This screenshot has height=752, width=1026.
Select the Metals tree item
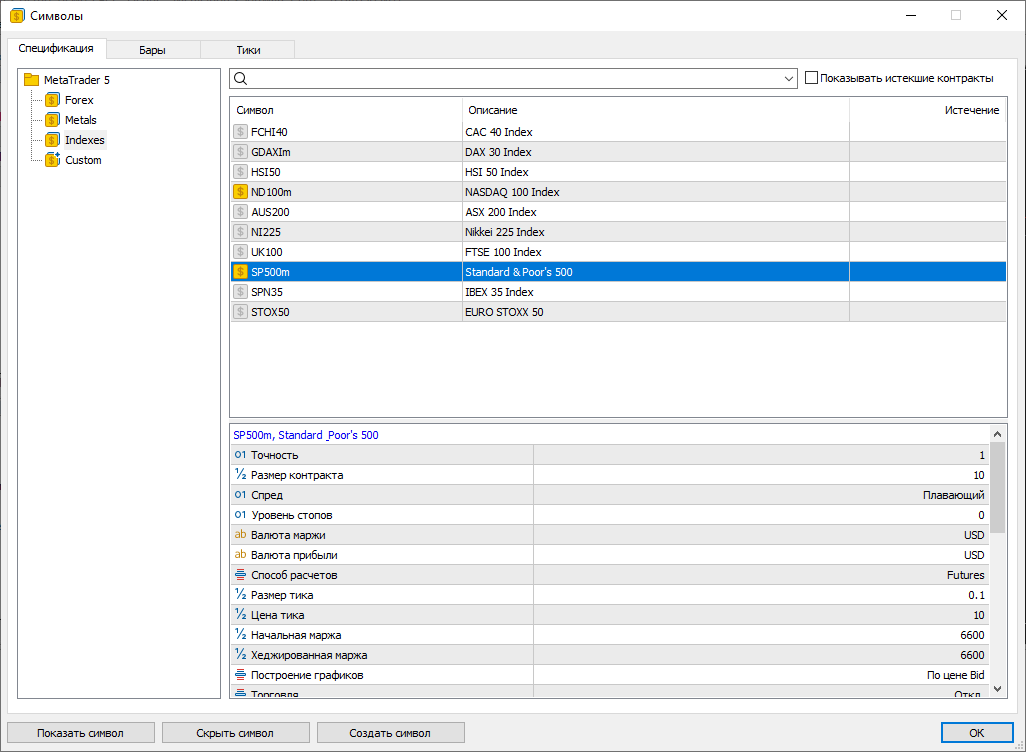pos(80,120)
